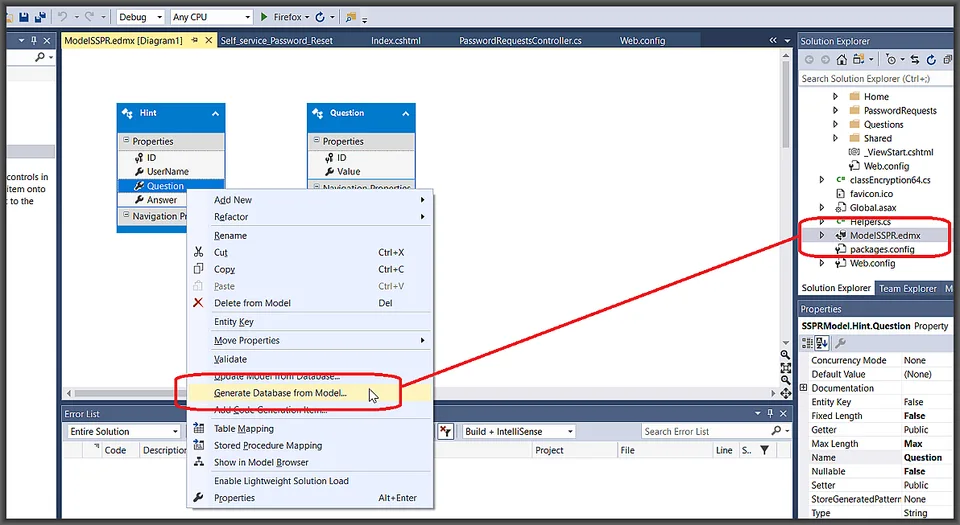
Task: Select packages.config in Solution Explorer
Action: click(882, 249)
